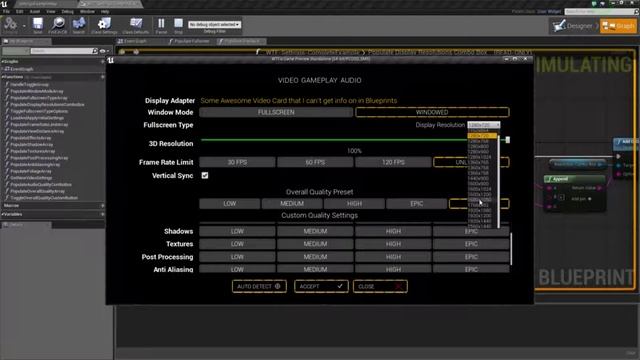
Task: Set Shadows quality to HIGH
Action: coord(393,231)
